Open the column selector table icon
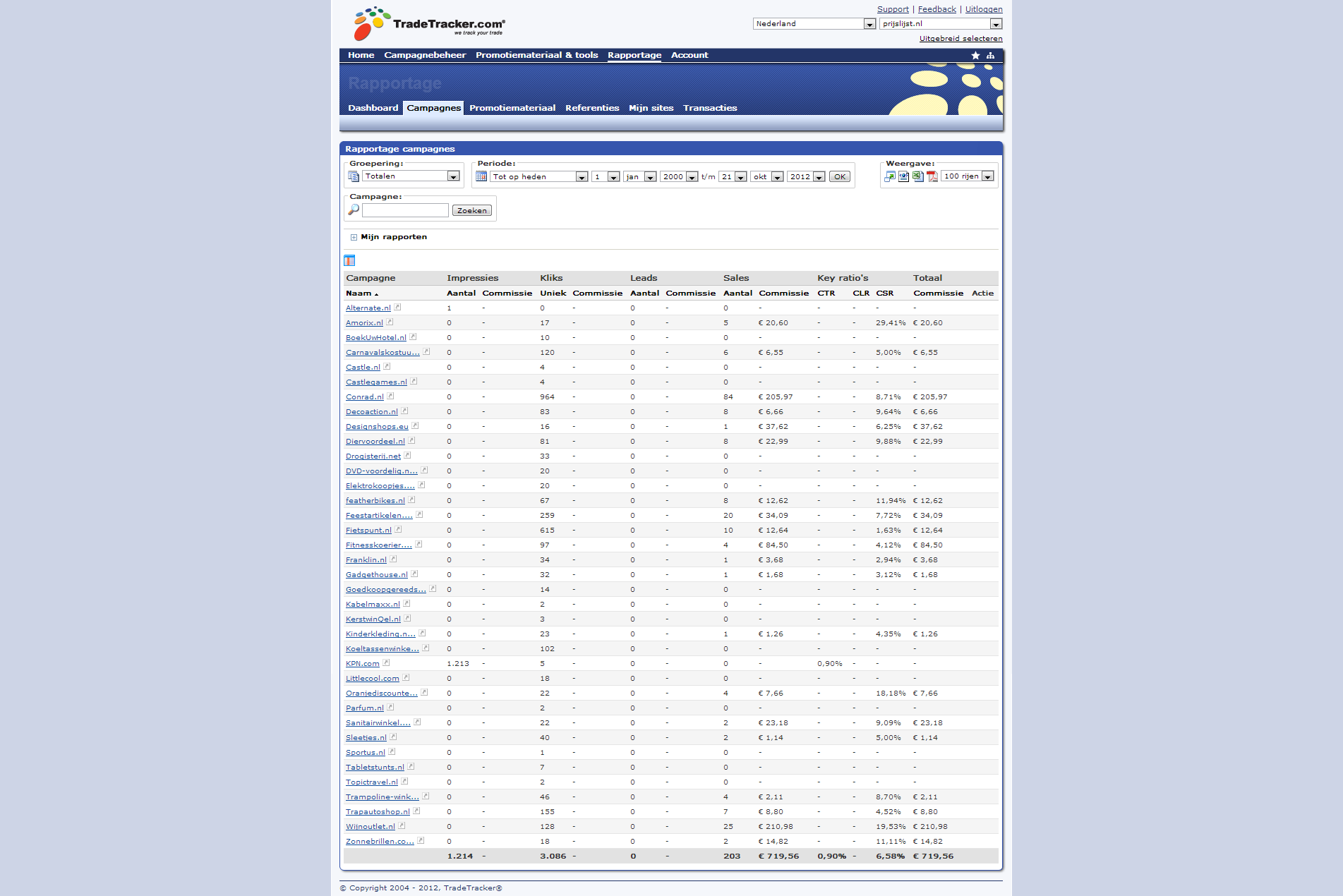This screenshot has height=896, width=1343. pos(349,260)
